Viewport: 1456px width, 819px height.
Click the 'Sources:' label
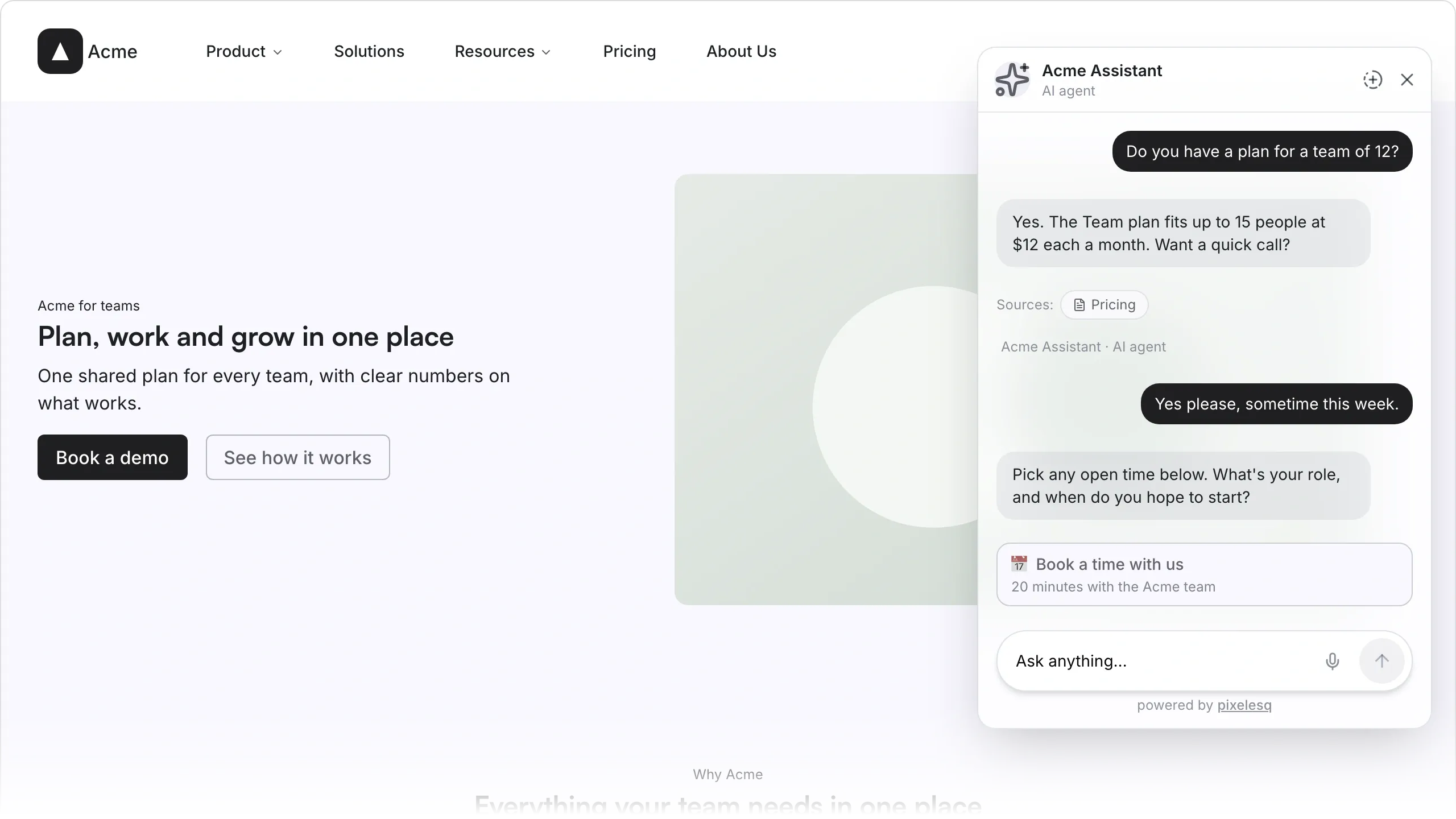1025,305
